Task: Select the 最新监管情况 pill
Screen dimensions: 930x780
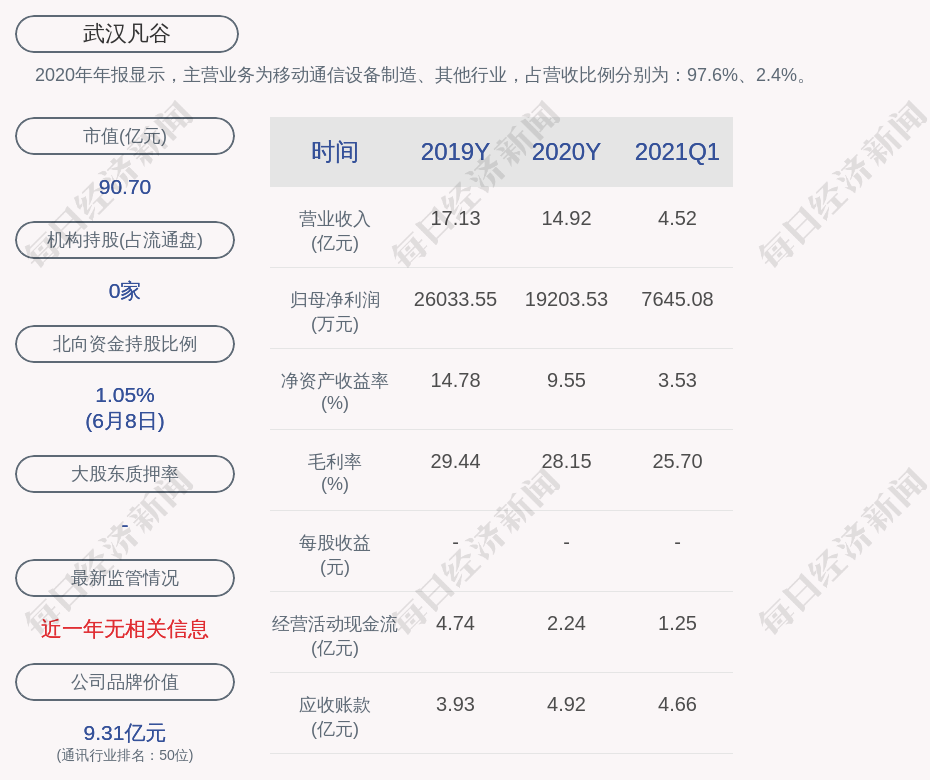Action: click(x=125, y=578)
